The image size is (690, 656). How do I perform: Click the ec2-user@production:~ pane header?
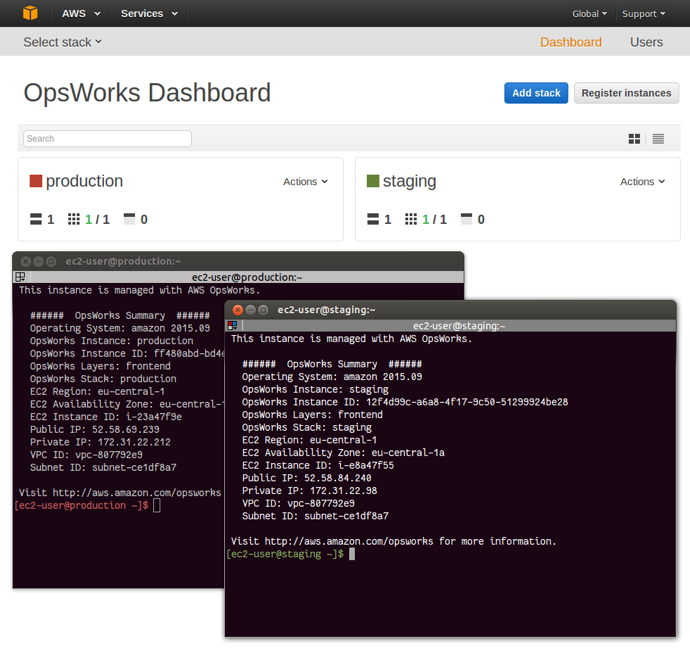(247, 277)
